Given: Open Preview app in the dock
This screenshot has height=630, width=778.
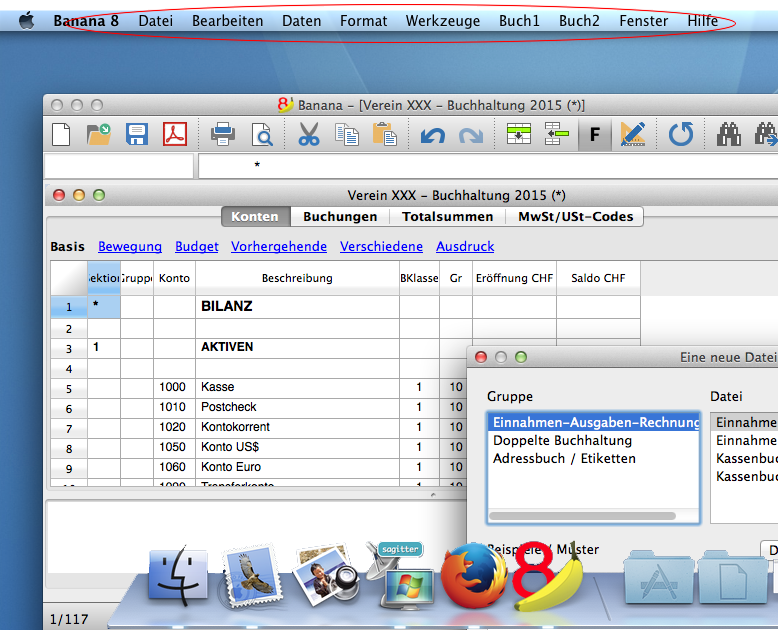Looking at the screenshot, I should pos(325,574).
